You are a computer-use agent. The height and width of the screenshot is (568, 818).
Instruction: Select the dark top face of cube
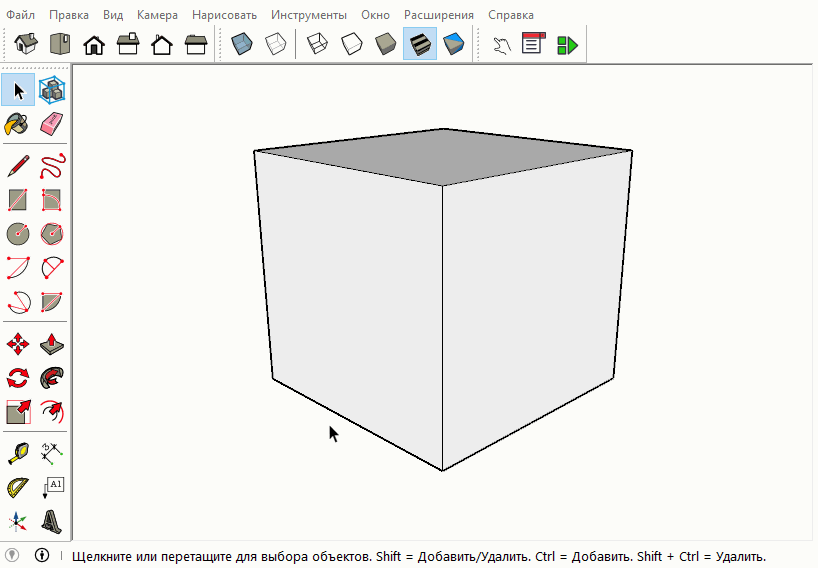click(x=443, y=155)
